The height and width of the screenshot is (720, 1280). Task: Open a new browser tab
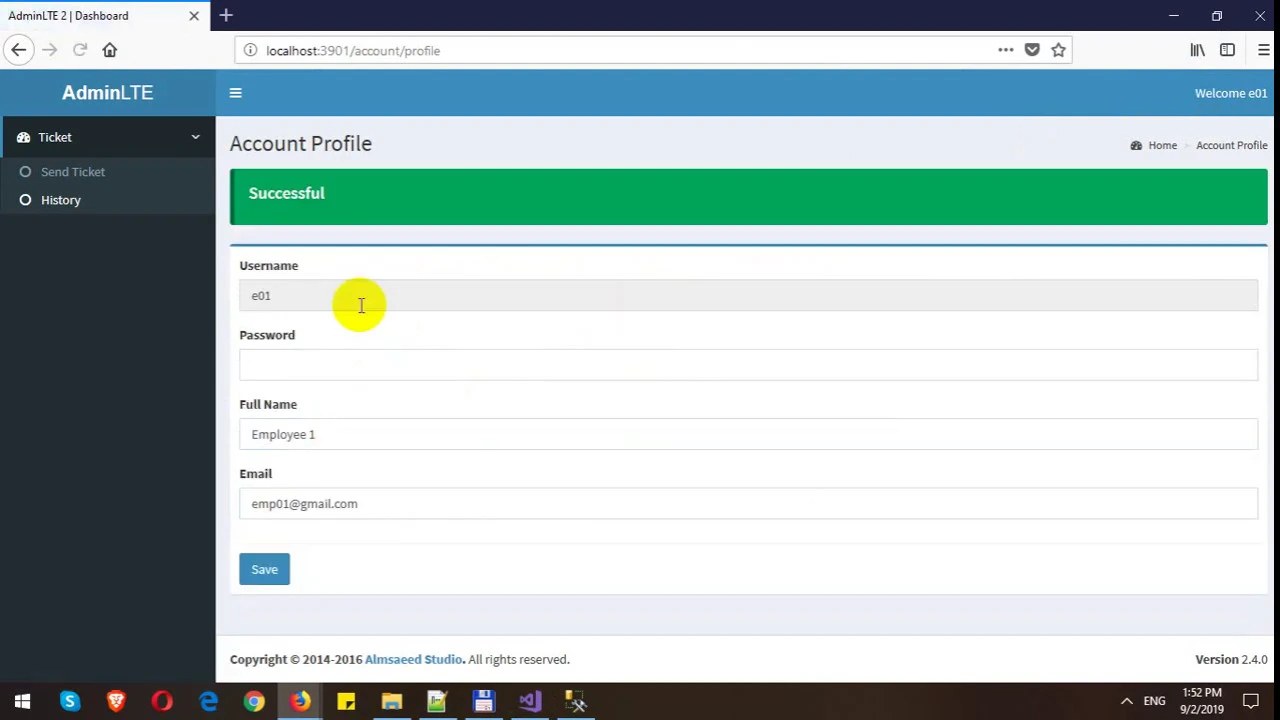[x=226, y=15]
